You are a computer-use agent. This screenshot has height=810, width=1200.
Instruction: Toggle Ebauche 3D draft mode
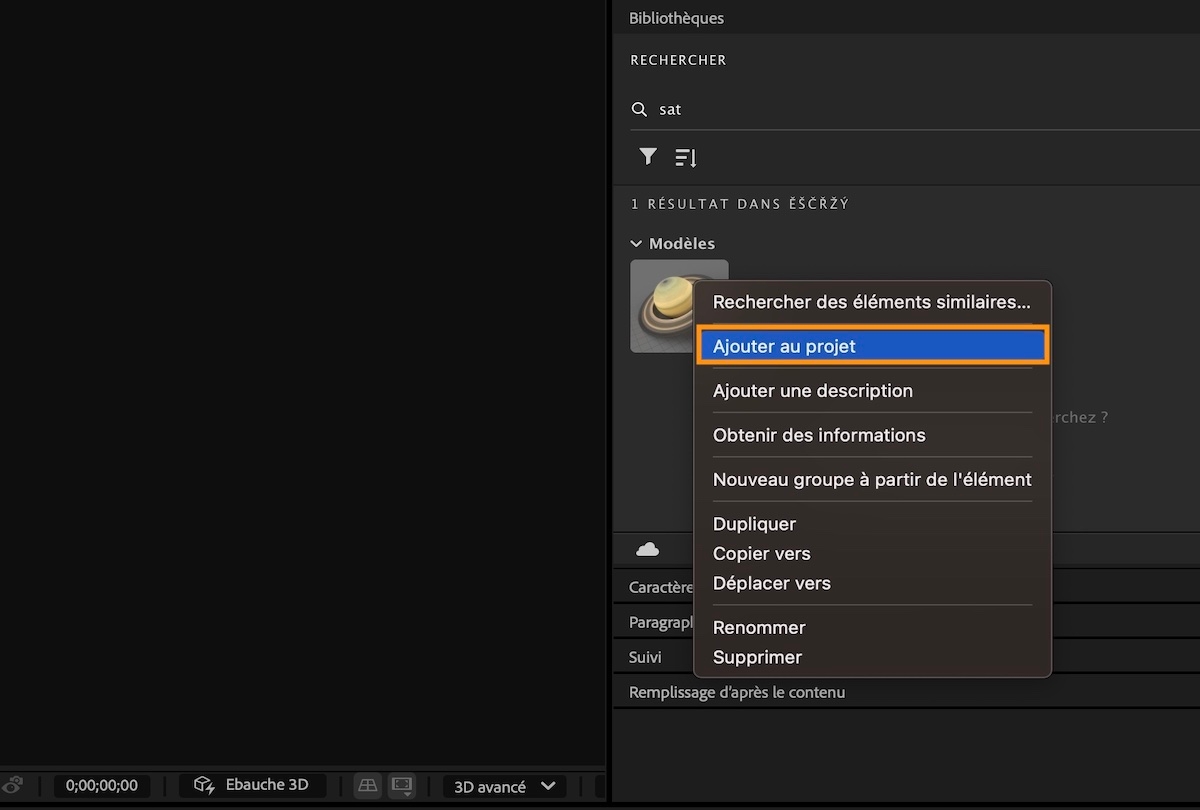click(253, 785)
